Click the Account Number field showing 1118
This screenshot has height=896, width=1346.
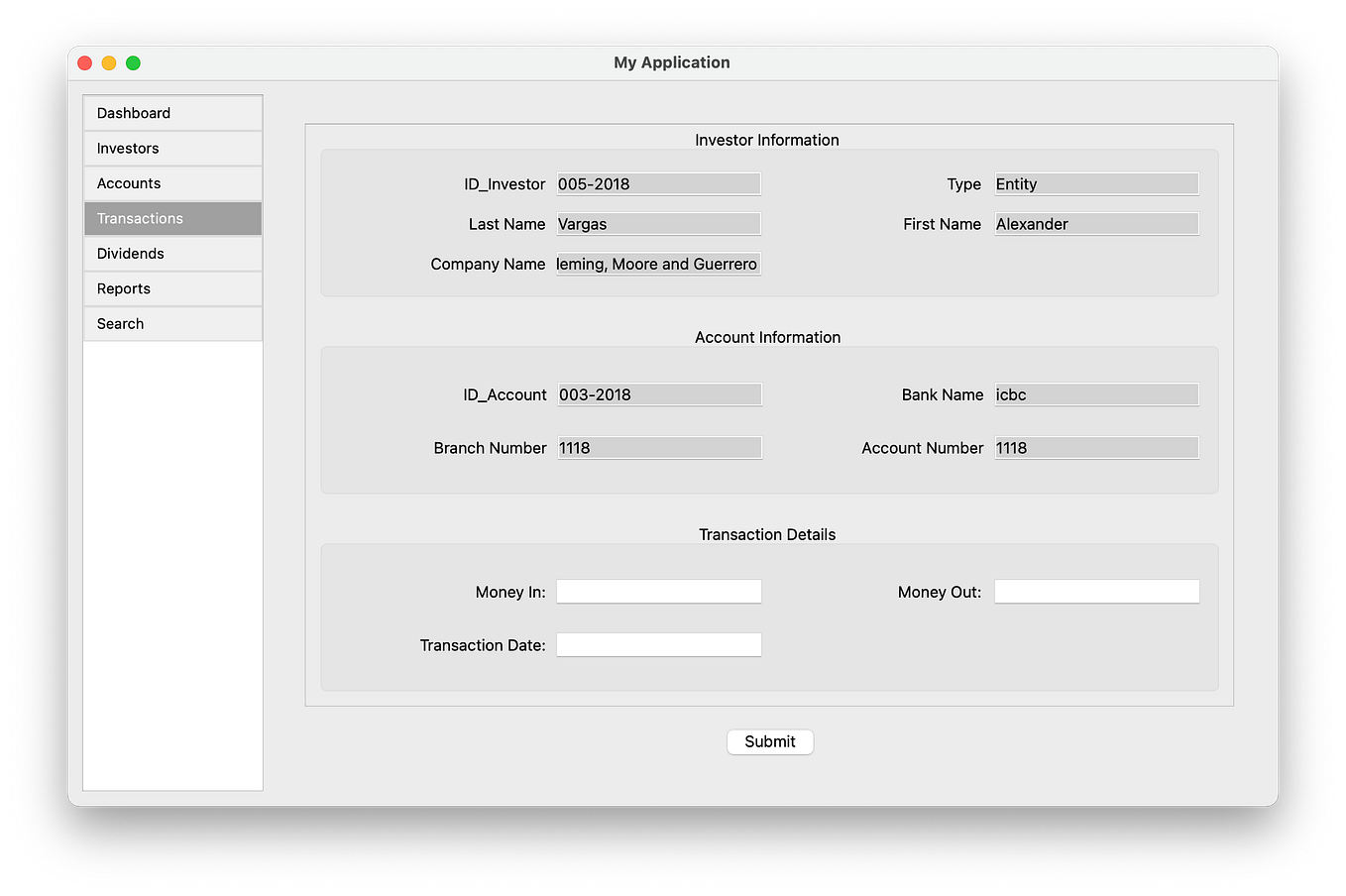[x=1096, y=447]
